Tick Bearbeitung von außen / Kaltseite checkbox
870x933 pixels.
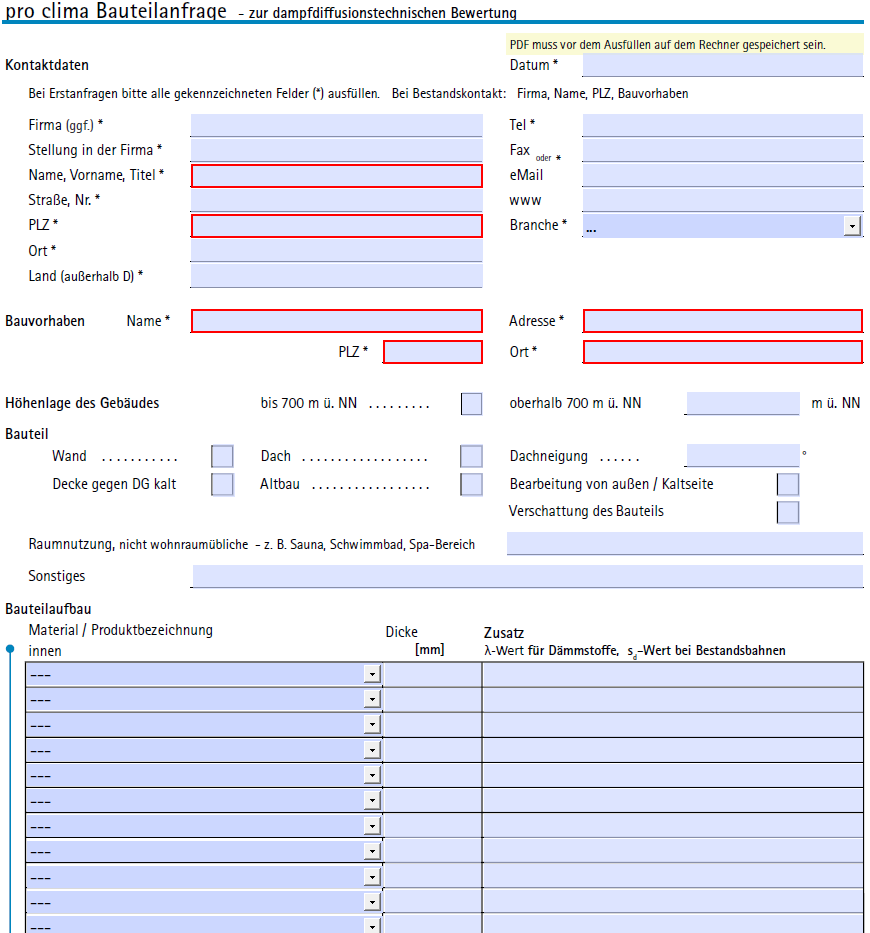point(788,485)
